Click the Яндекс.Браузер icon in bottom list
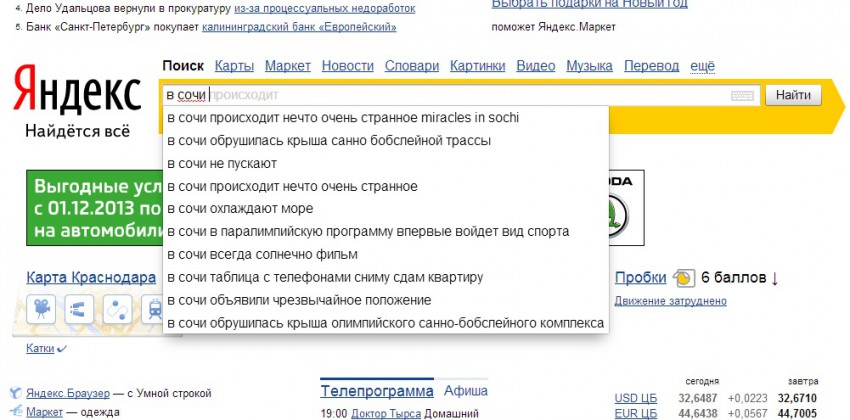This screenshot has width=850, height=420. [12, 392]
